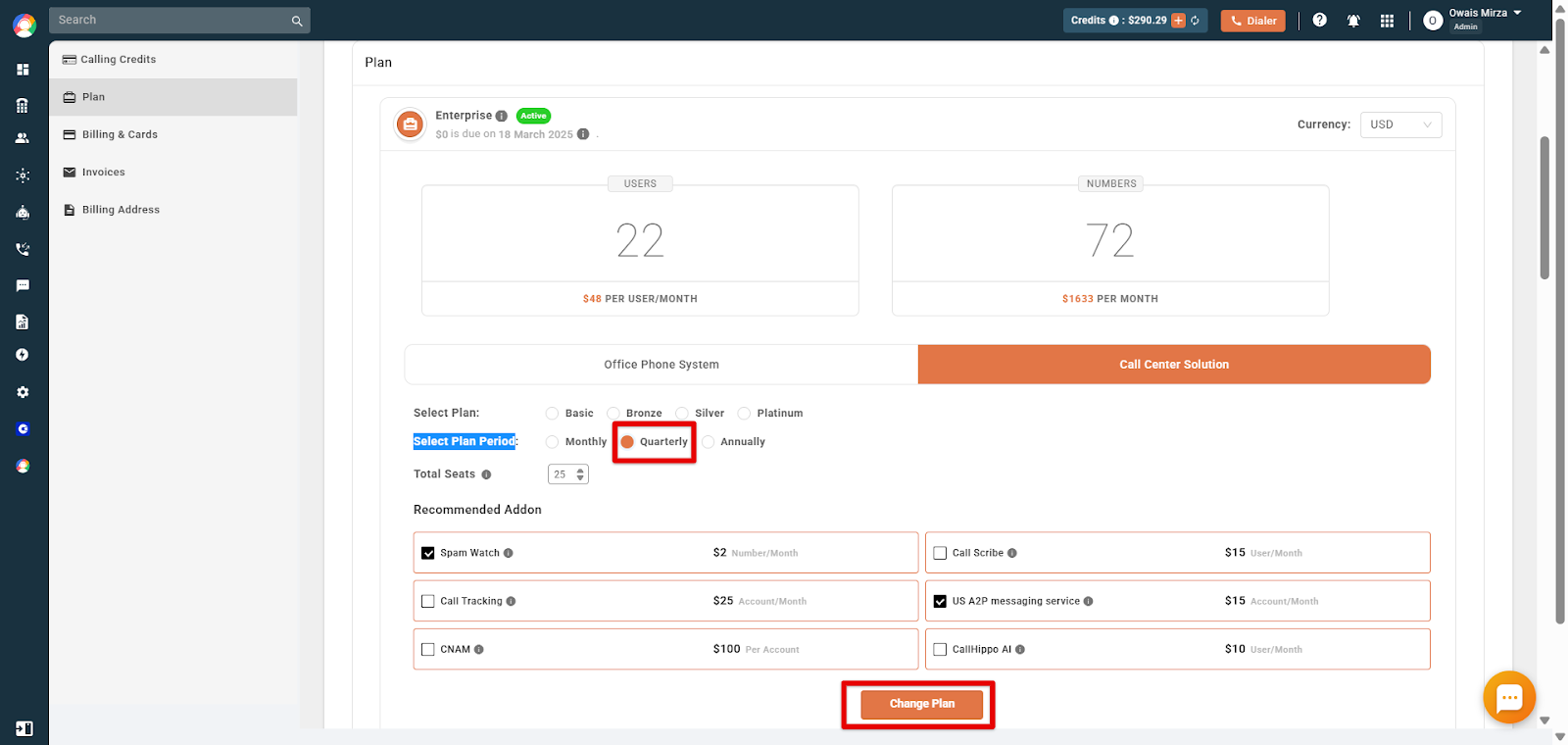
Task: Refresh the credits balance
Action: point(1195,21)
